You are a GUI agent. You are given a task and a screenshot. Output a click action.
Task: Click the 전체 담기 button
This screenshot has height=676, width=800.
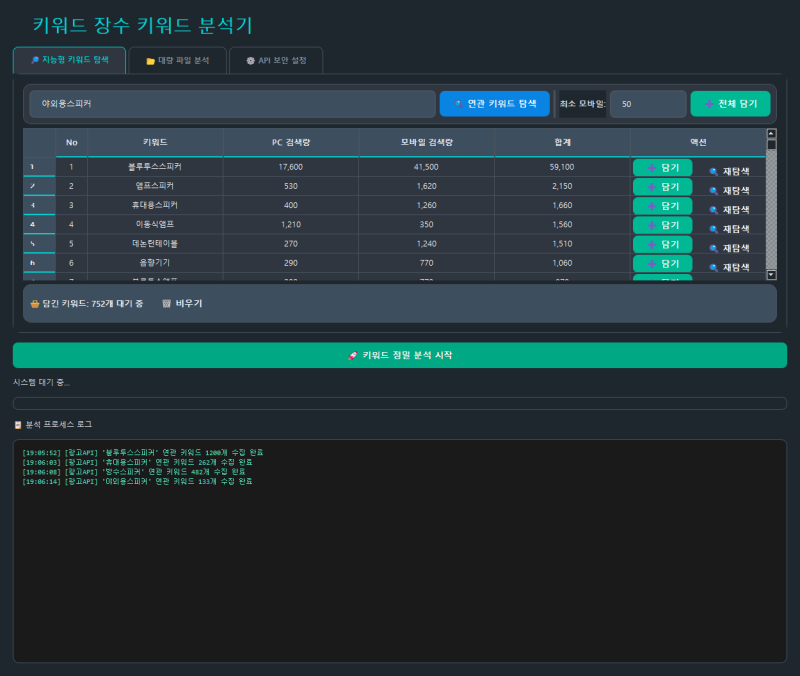tap(730, 104)
